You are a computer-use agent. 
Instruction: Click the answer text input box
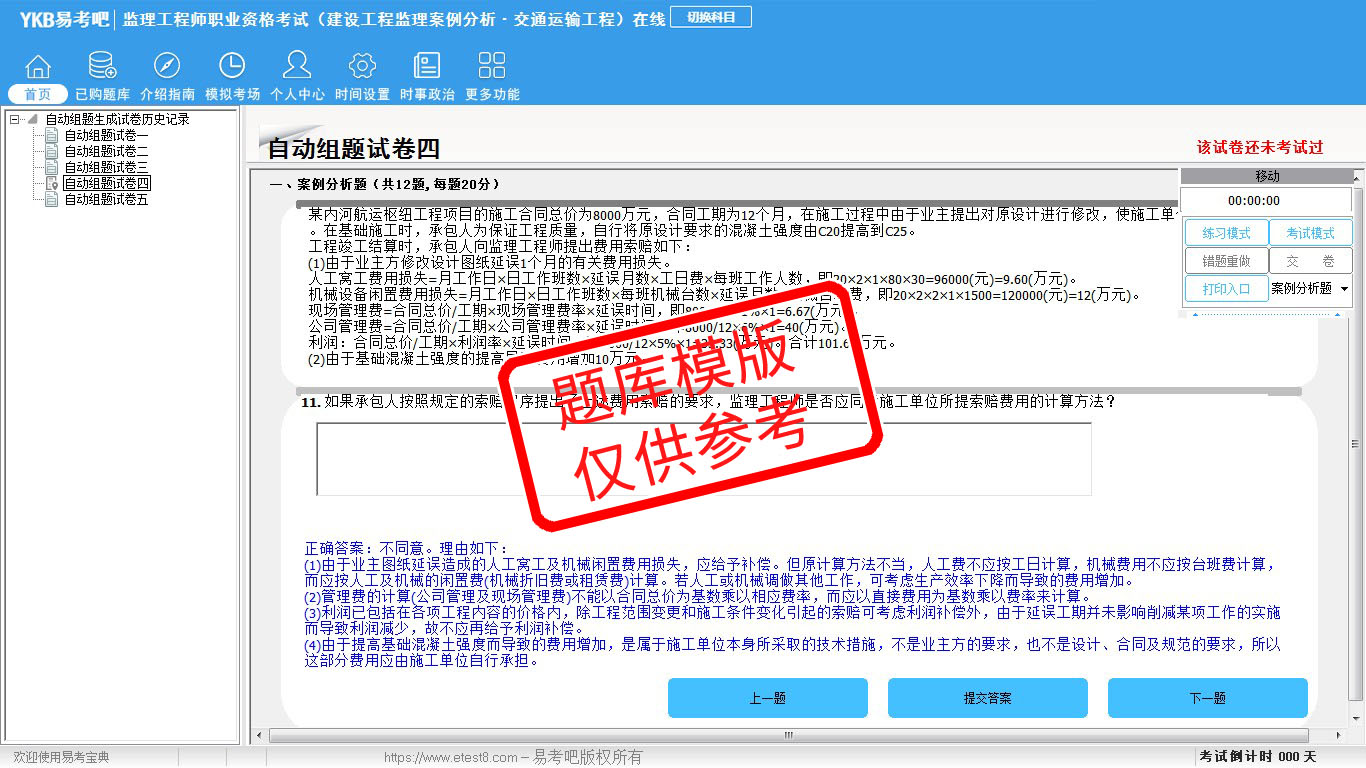(703, 459)
